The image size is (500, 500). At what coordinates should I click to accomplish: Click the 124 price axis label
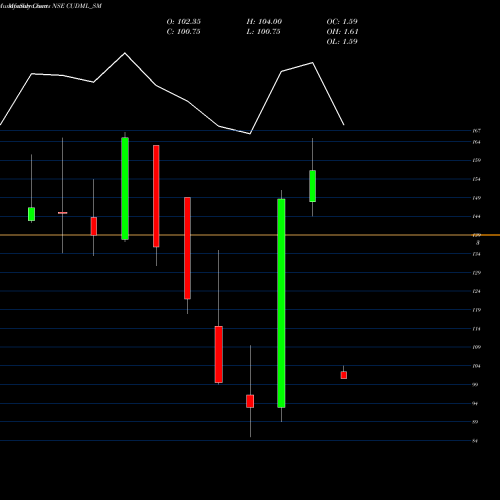(x=476, y=291)
